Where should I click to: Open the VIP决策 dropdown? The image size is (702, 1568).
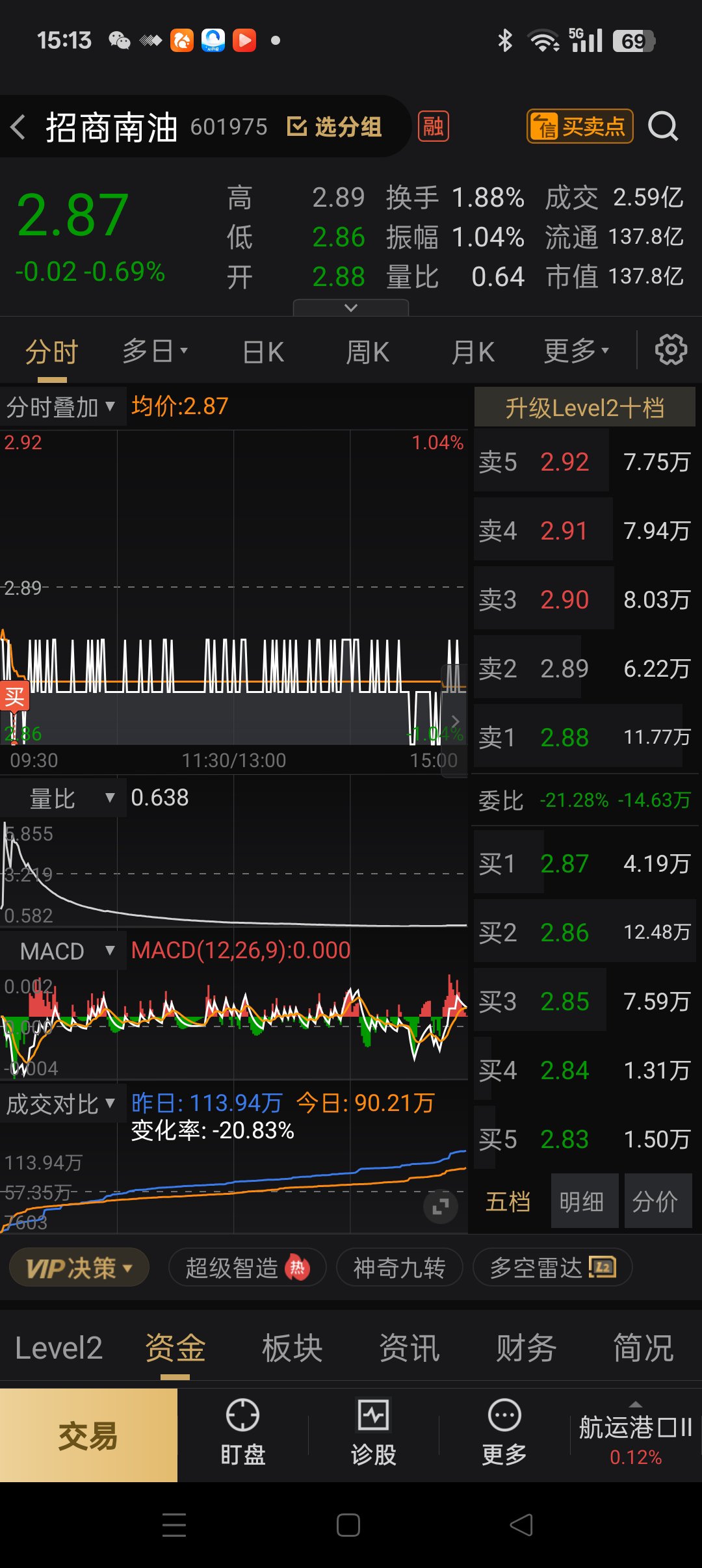pos(79,1267)
